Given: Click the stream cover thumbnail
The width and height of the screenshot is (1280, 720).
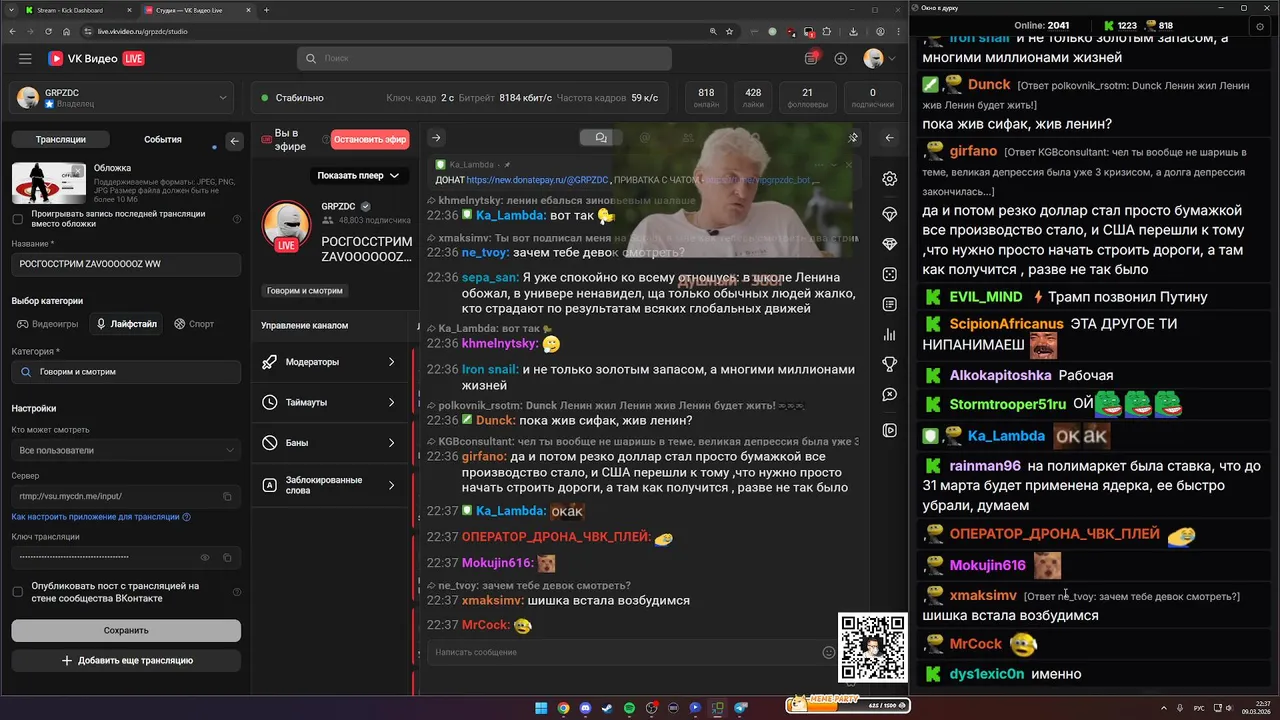Looking at the screenshot, I should 49,183.
